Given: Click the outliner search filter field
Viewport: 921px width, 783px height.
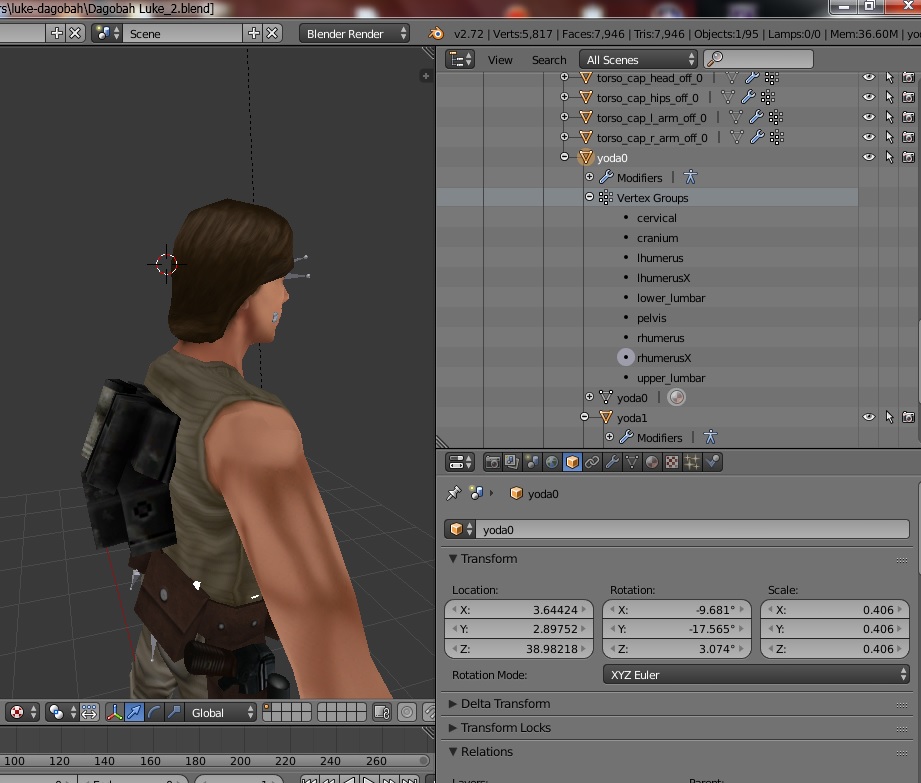Looking at the screenshot, I should [758, 59].
